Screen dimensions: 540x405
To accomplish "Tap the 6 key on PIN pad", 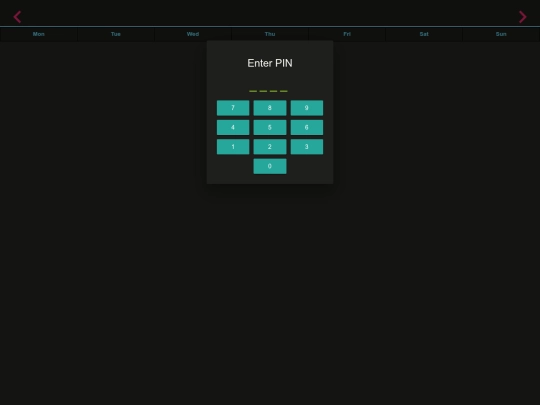I will tap(307, 127).
